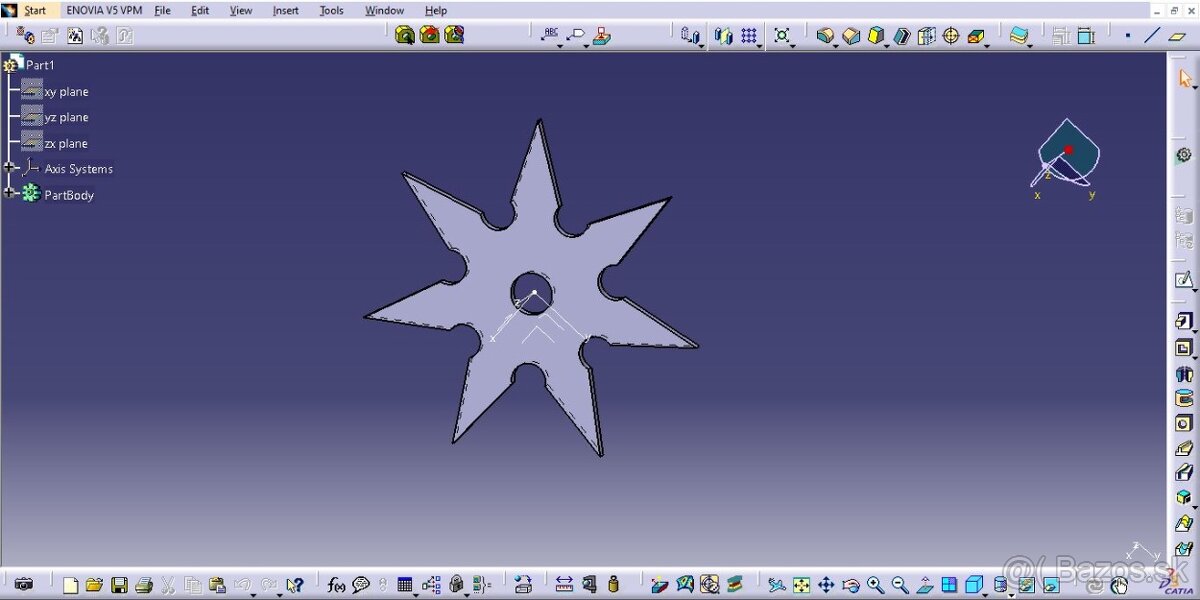Click the Print icon
Viewport: 1200px width, 600px height.
coord(143,585)
